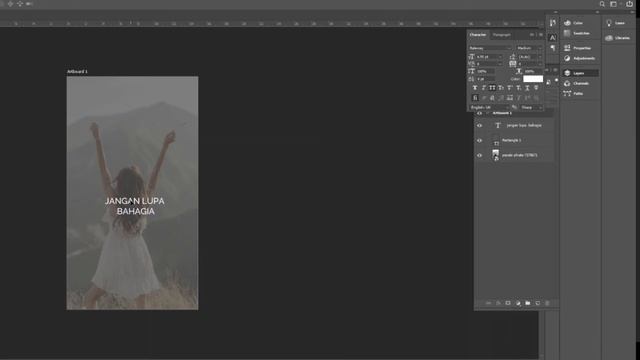Collapse the Character panel double-arrow
This screenshot has height=360, width=640.
pos(532,35)
